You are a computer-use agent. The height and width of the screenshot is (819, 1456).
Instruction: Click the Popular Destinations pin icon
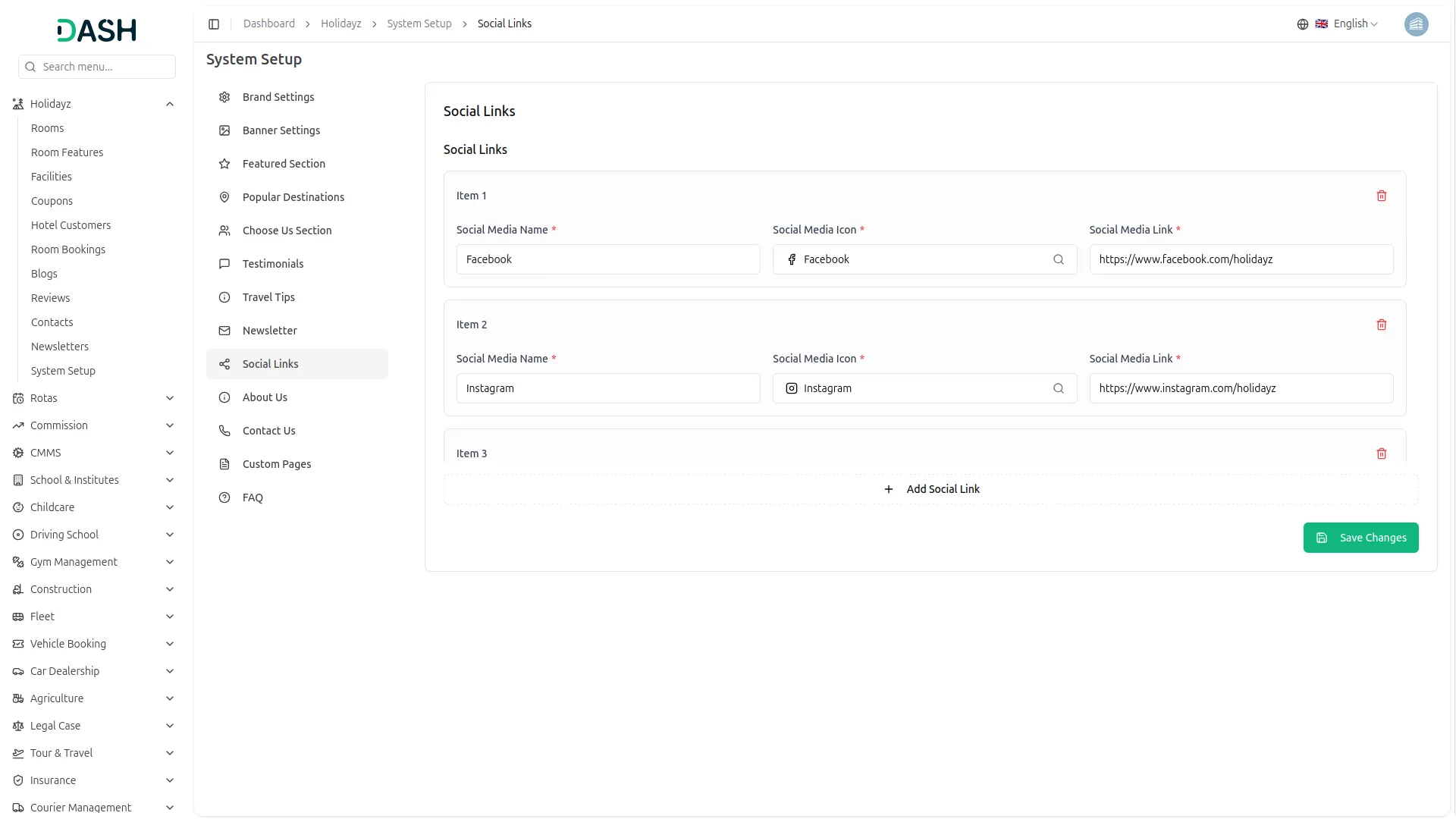pyautogui.click(x=224, y=197)
